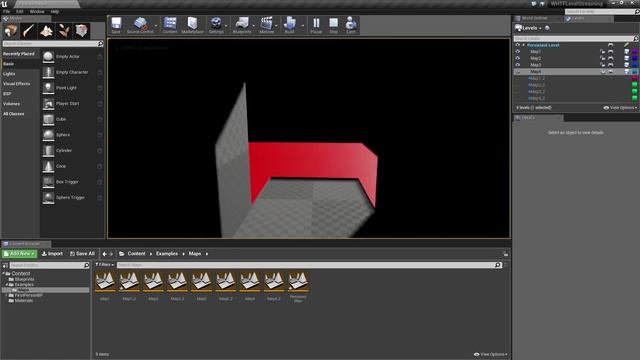Viewport: 640px width, 360px height.
Task: Toggle visibility eye for Persistent Level
Action: click(x=518, y=45)
